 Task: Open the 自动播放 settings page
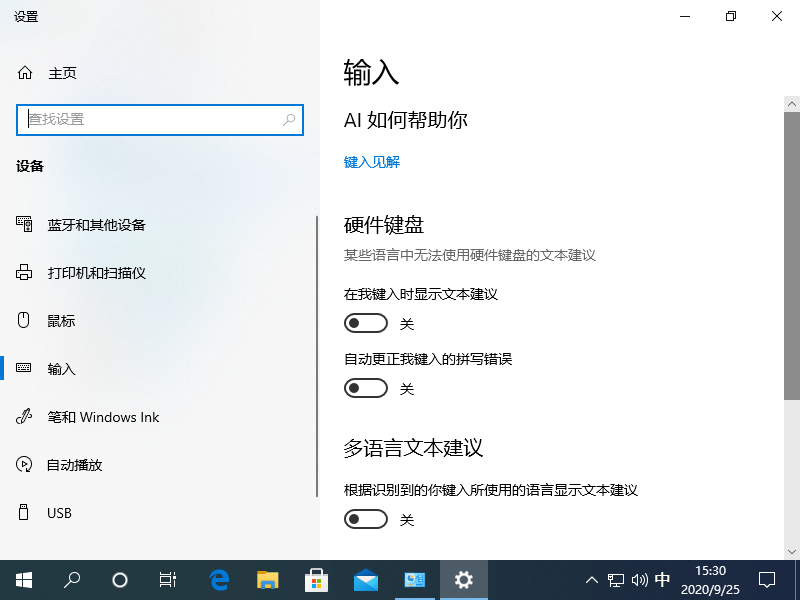tap(73, 464)
